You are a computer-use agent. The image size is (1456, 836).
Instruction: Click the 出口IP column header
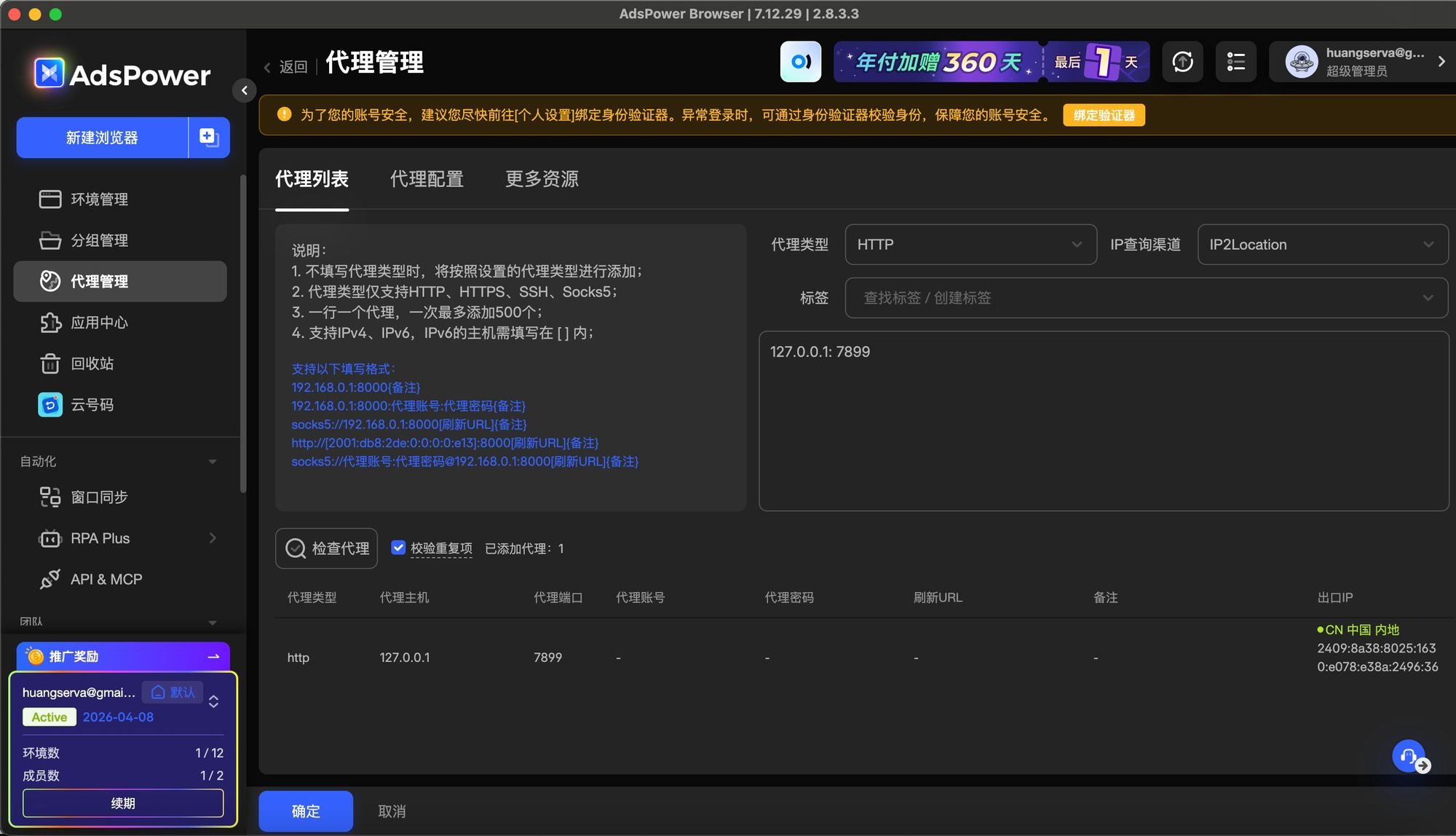(1335, 598)
